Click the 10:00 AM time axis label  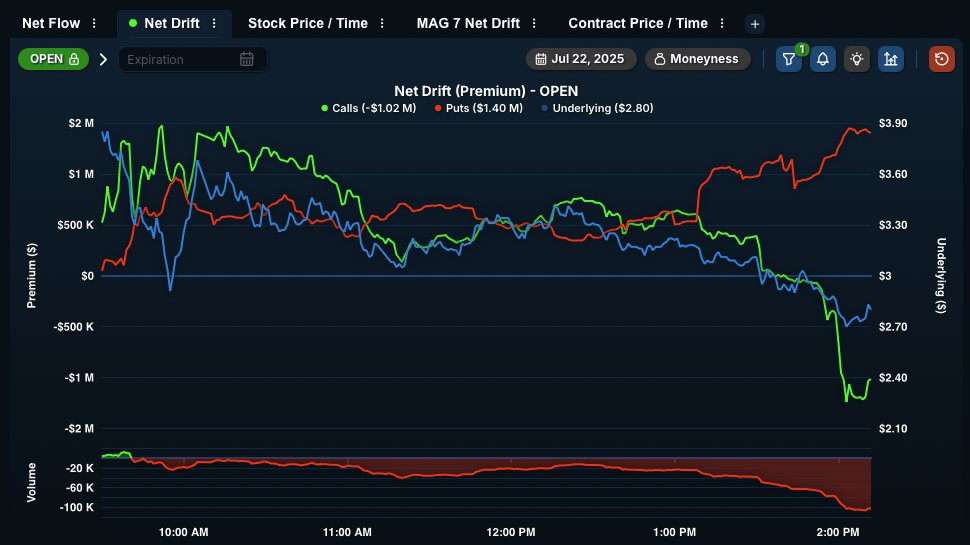tap(184, 532)
